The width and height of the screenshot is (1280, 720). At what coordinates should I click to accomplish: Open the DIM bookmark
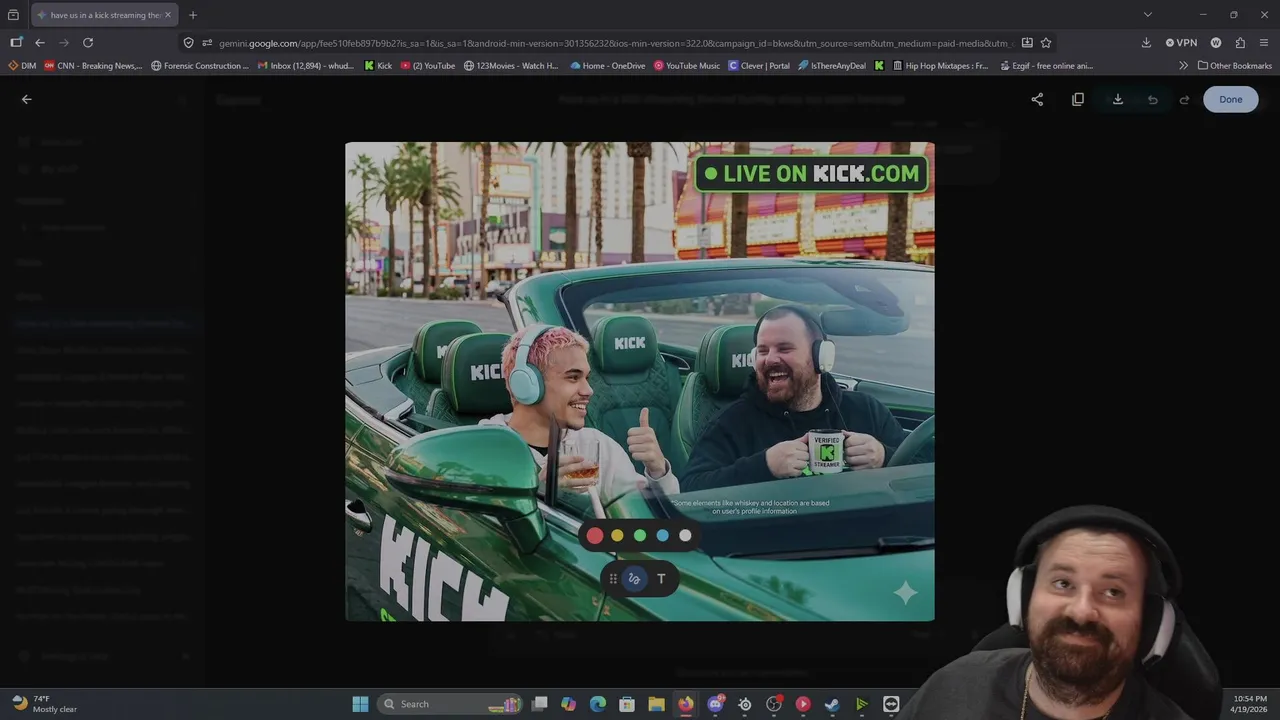(x=22, y=66)
